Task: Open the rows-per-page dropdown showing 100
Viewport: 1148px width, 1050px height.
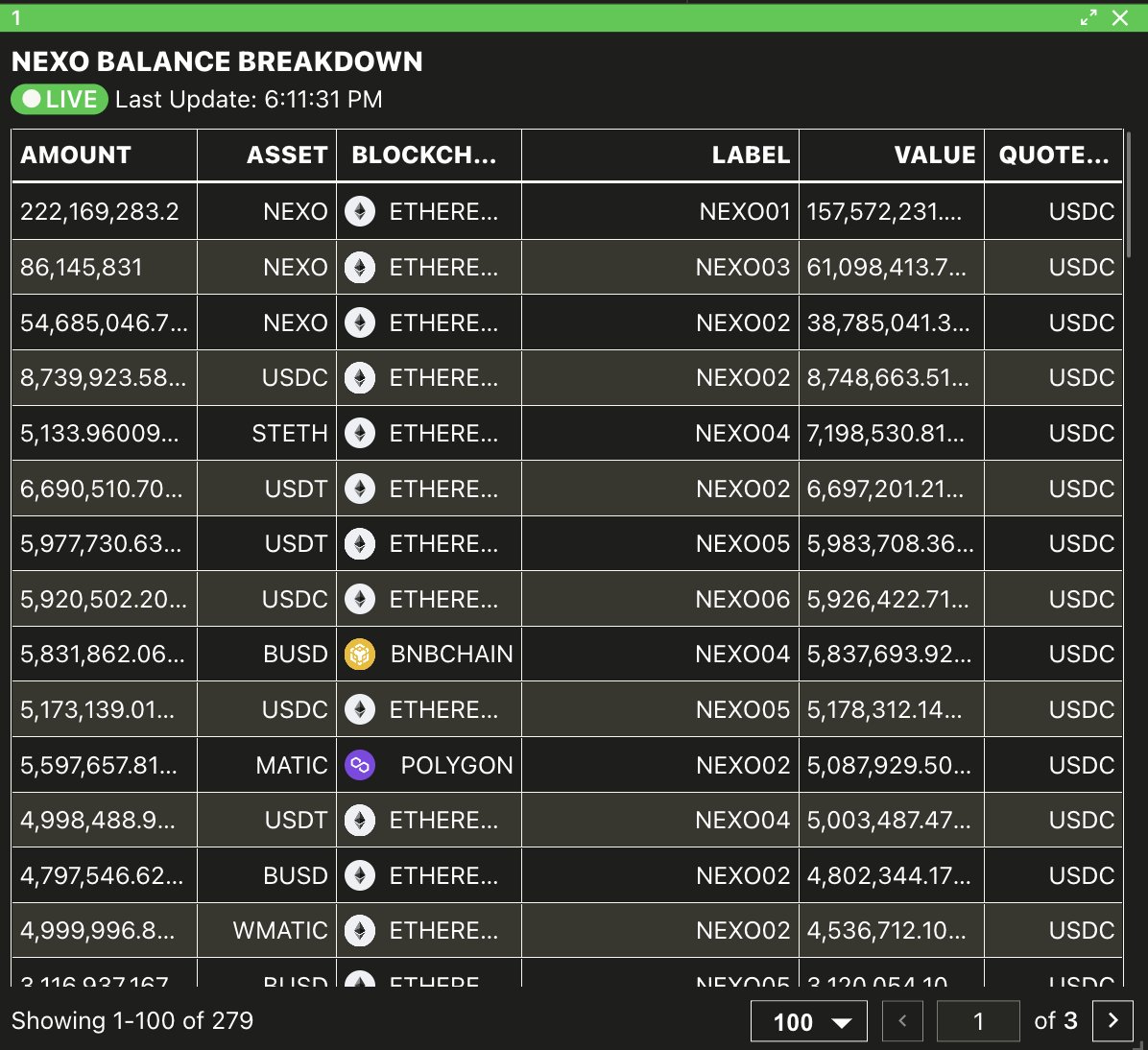Action: (x=809, y=1020)
